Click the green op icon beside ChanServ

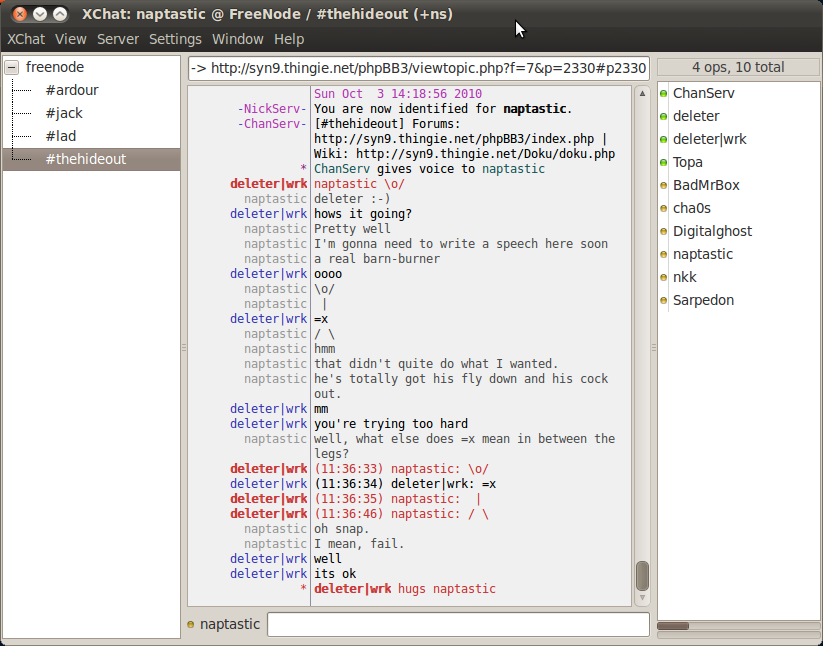pyautogui.click(x=664, y=93)
